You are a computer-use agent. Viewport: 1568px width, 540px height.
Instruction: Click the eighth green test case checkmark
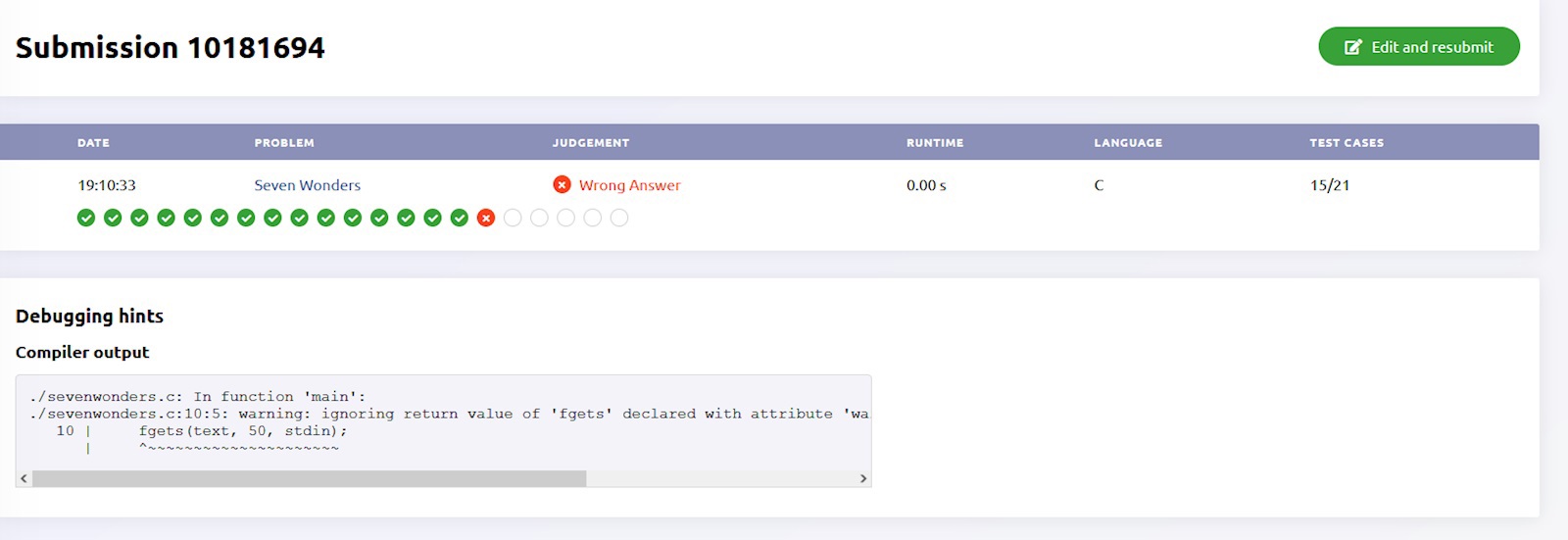pyautogui.click(x=272, y=218)
